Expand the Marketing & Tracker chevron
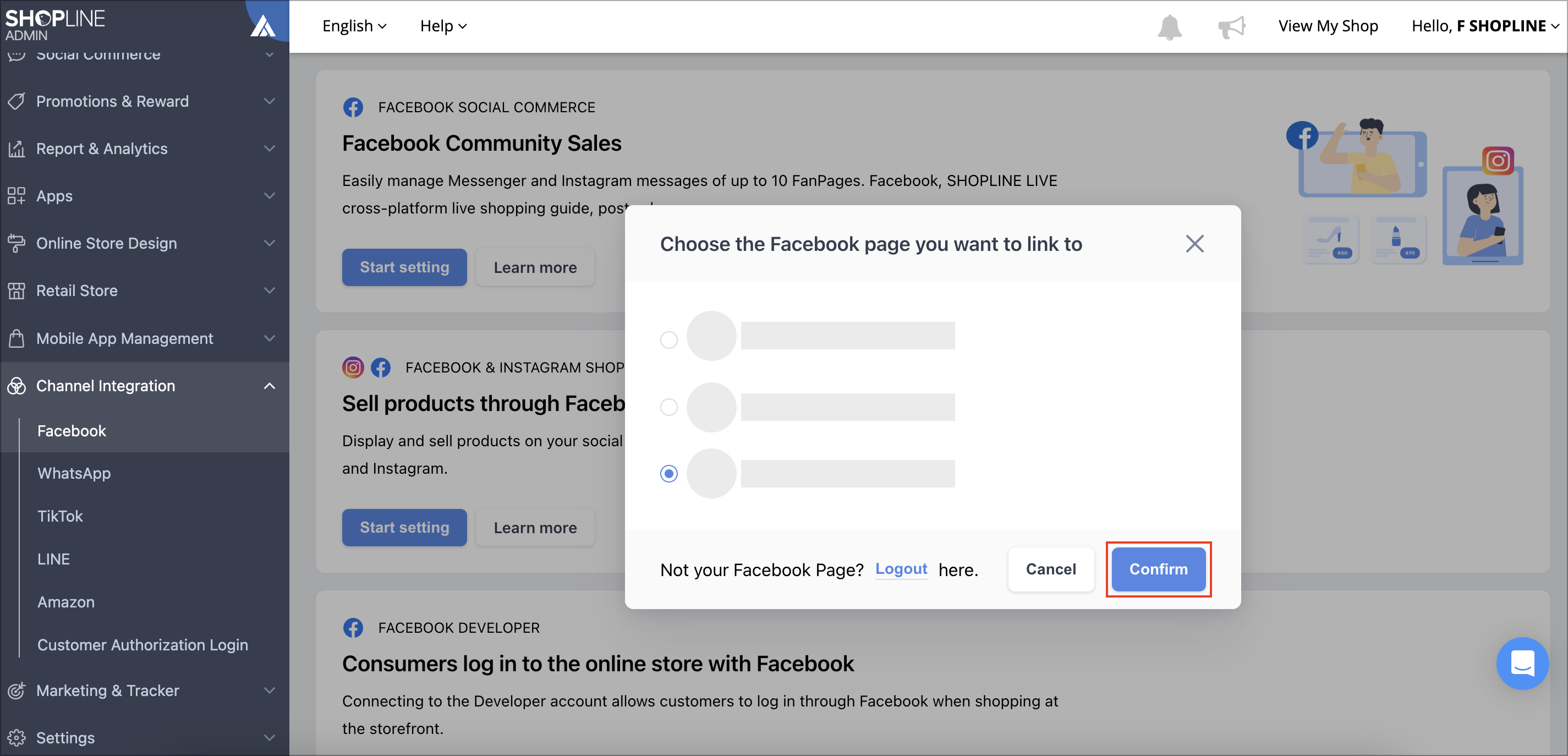 270,691
